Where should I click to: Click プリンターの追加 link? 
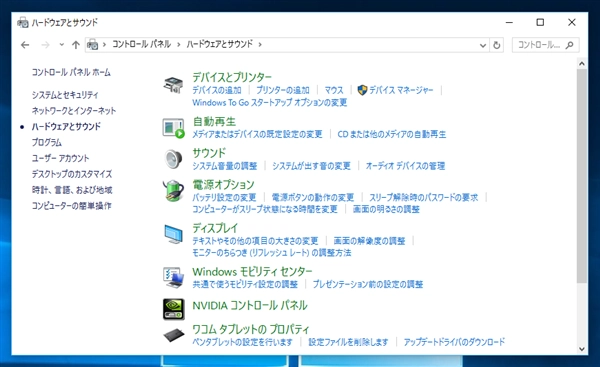283,90
